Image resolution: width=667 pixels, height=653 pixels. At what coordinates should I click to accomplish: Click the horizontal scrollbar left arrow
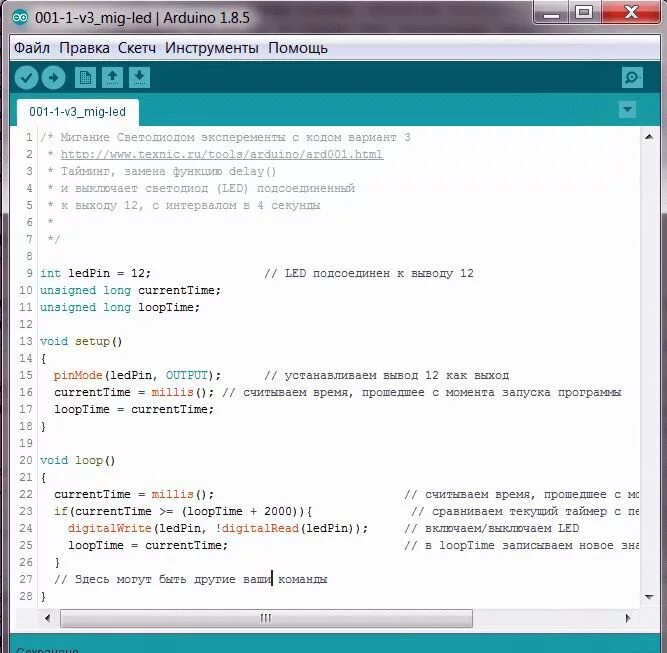[47, 618]
